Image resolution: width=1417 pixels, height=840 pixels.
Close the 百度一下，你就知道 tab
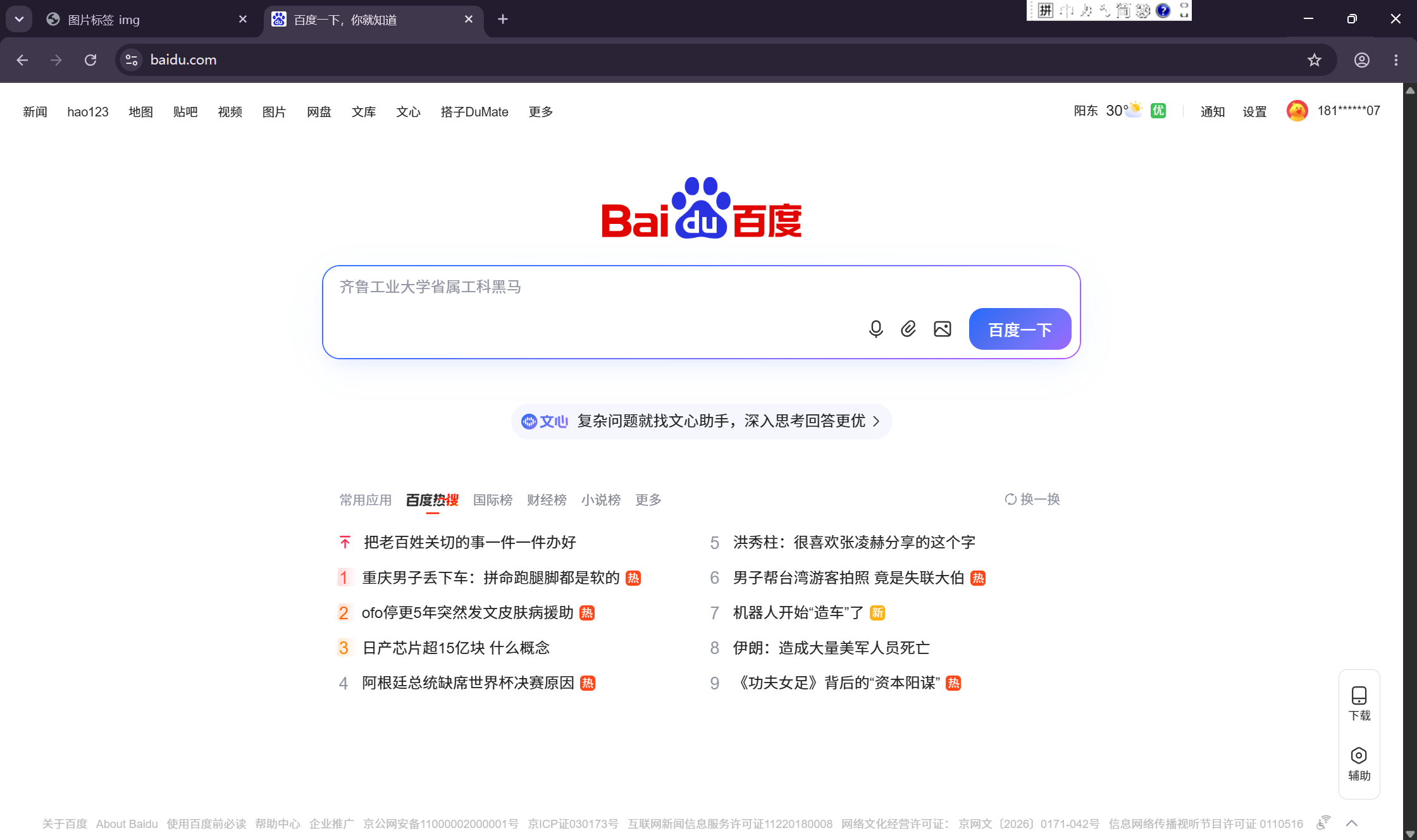469,20
